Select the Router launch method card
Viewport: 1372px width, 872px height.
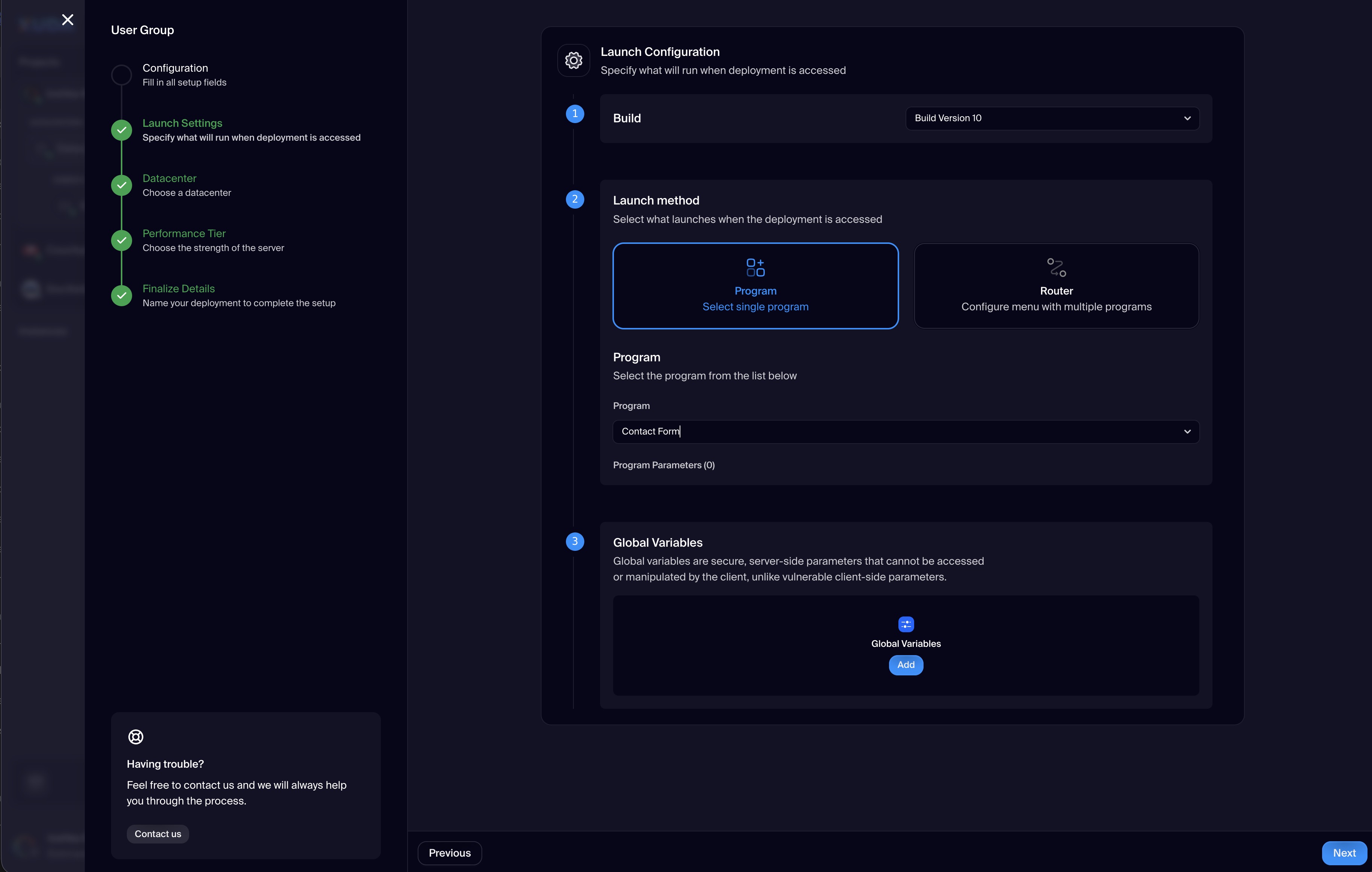[1056, 285]
